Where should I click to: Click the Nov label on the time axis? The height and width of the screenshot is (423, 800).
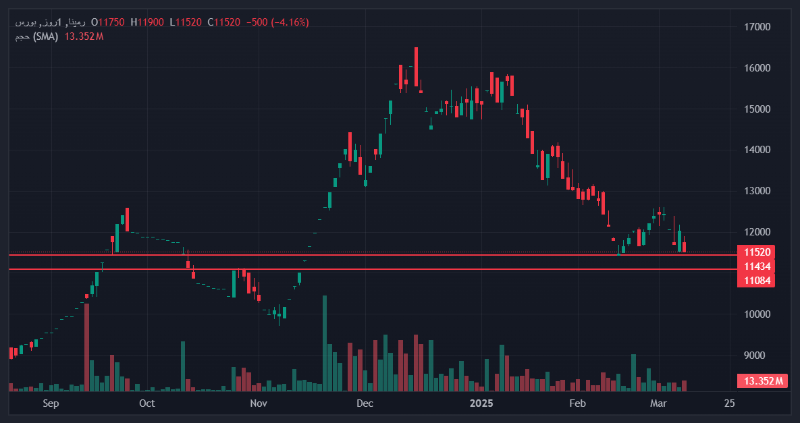tap(259, 404)
